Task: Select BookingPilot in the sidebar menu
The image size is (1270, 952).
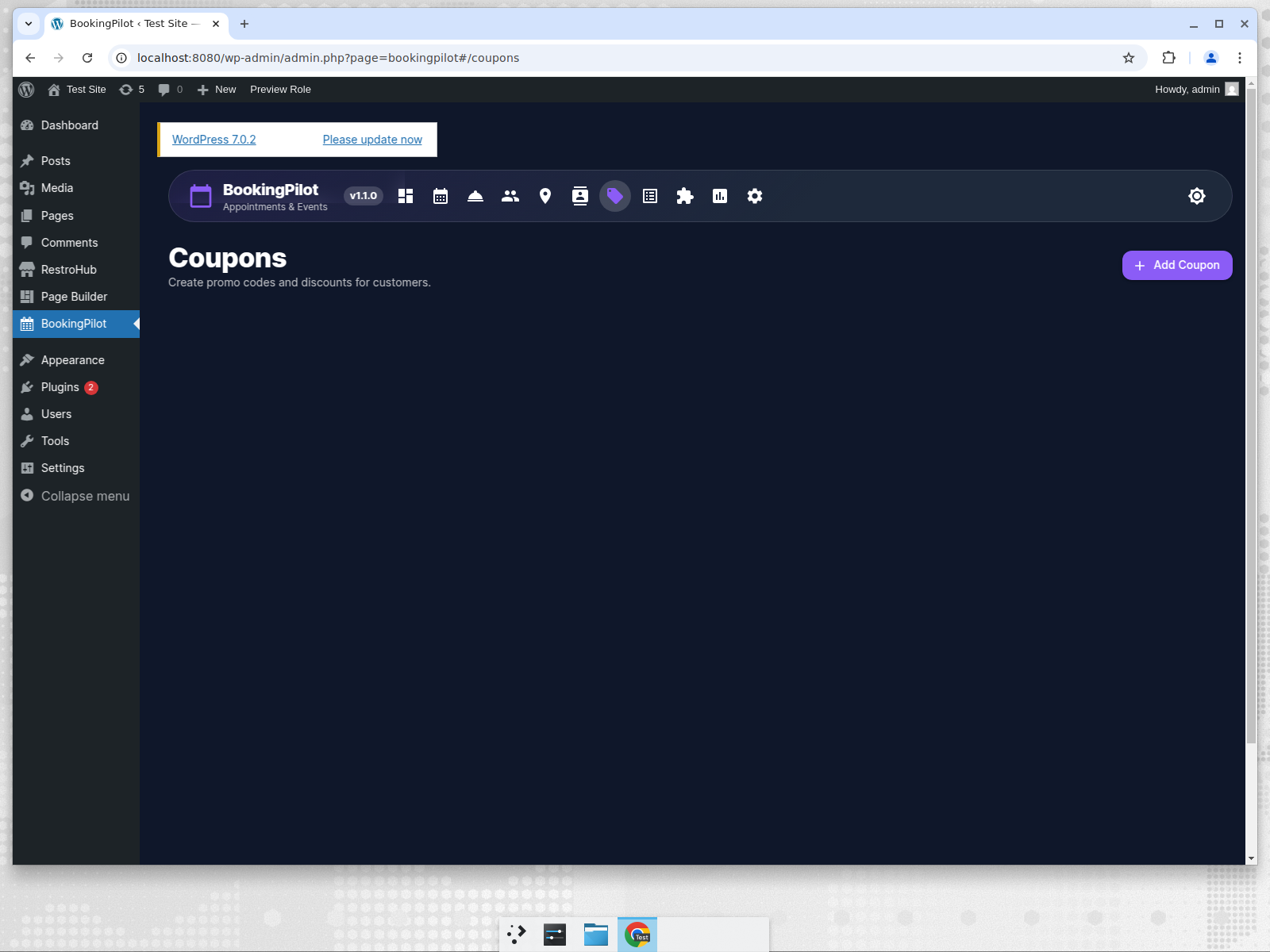Action: 76,324
